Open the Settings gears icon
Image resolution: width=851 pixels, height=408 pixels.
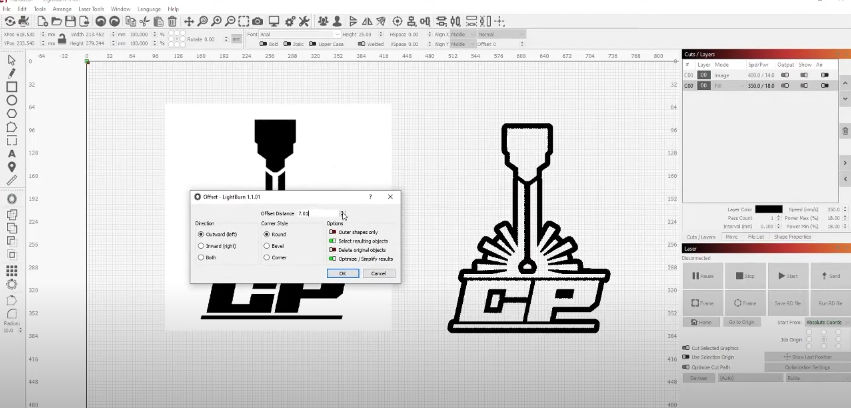(290, 21)
